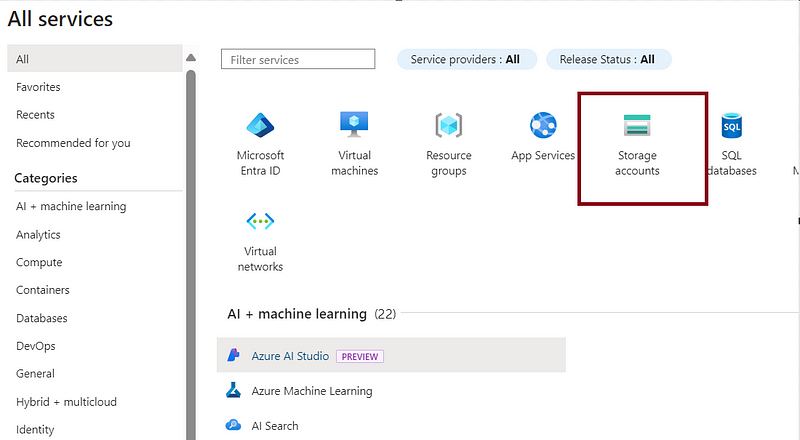Open the Microsoft Entra ID icon
The height and width of the screenshot is (440, 800).
[x=260, y=125]
